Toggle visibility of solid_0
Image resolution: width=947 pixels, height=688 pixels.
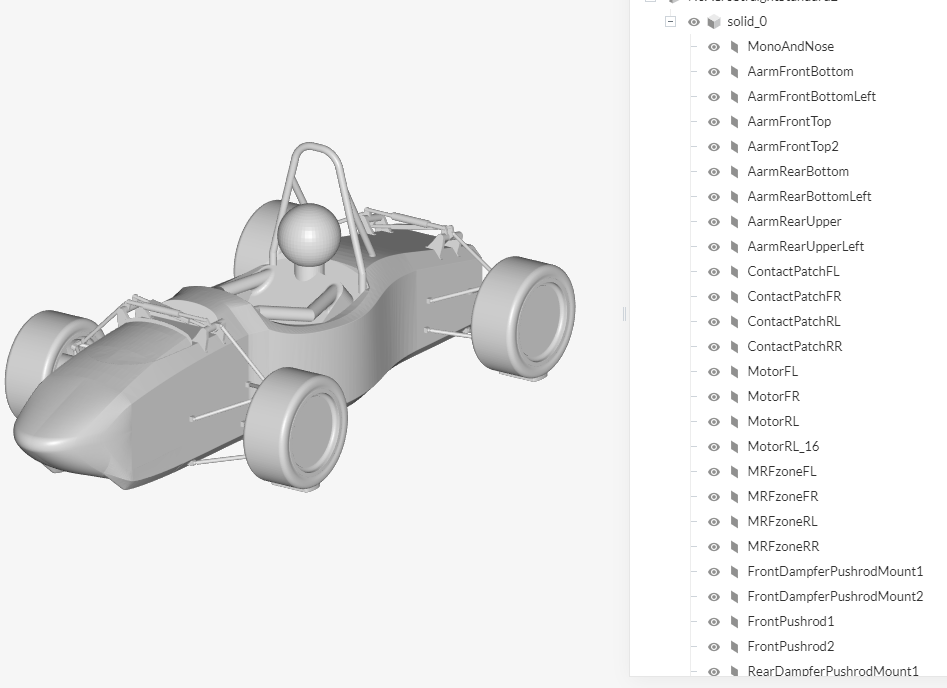tap(694, 22)
